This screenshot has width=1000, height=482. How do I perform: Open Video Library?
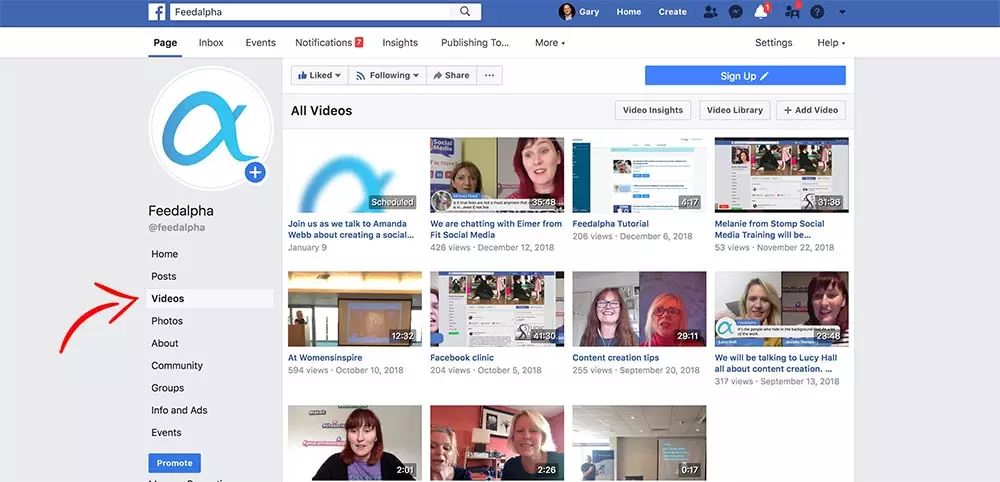tap(735, 110)
